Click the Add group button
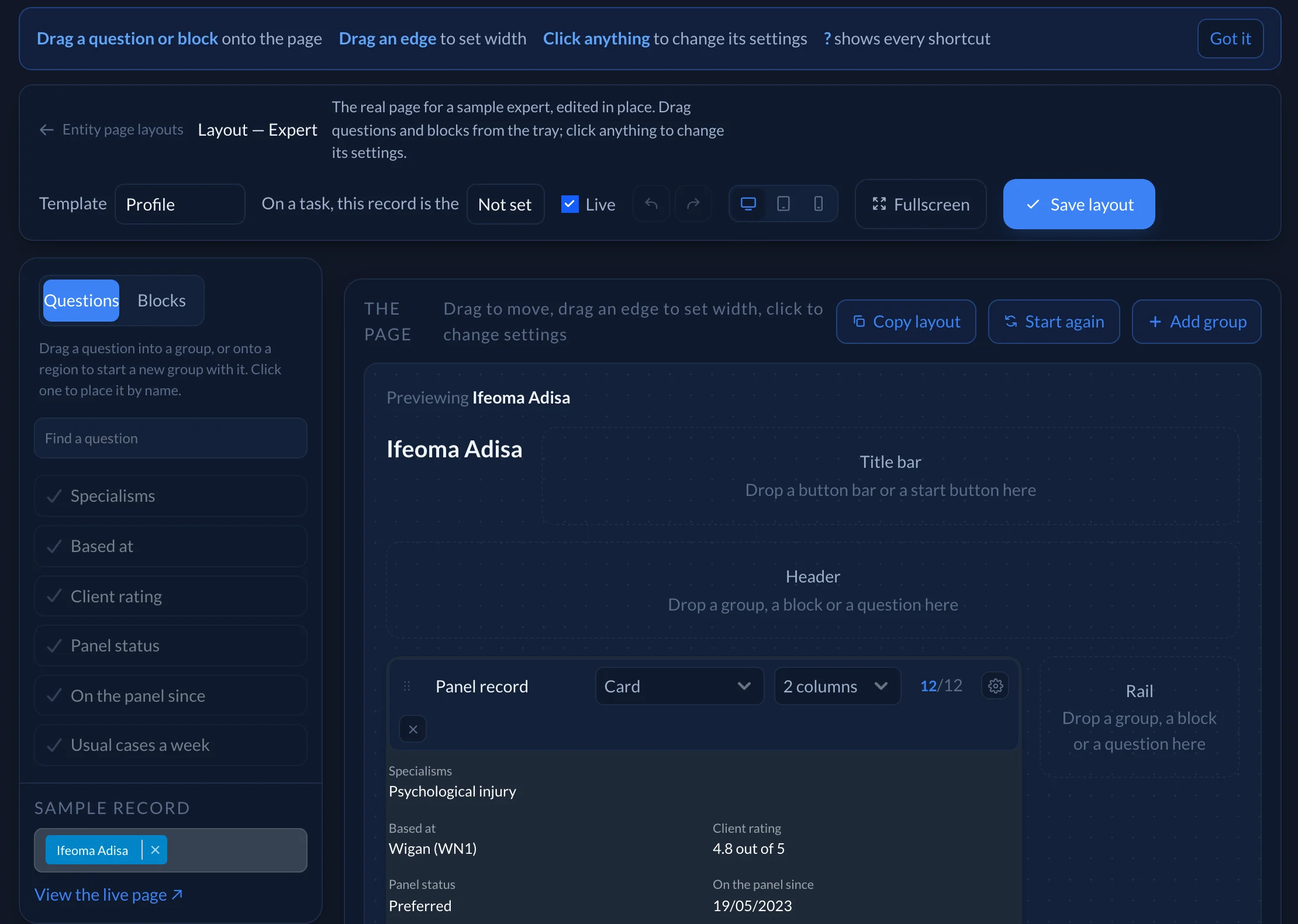Image resolution: width=1298 pixels, height=924 pixels. 1197,322
